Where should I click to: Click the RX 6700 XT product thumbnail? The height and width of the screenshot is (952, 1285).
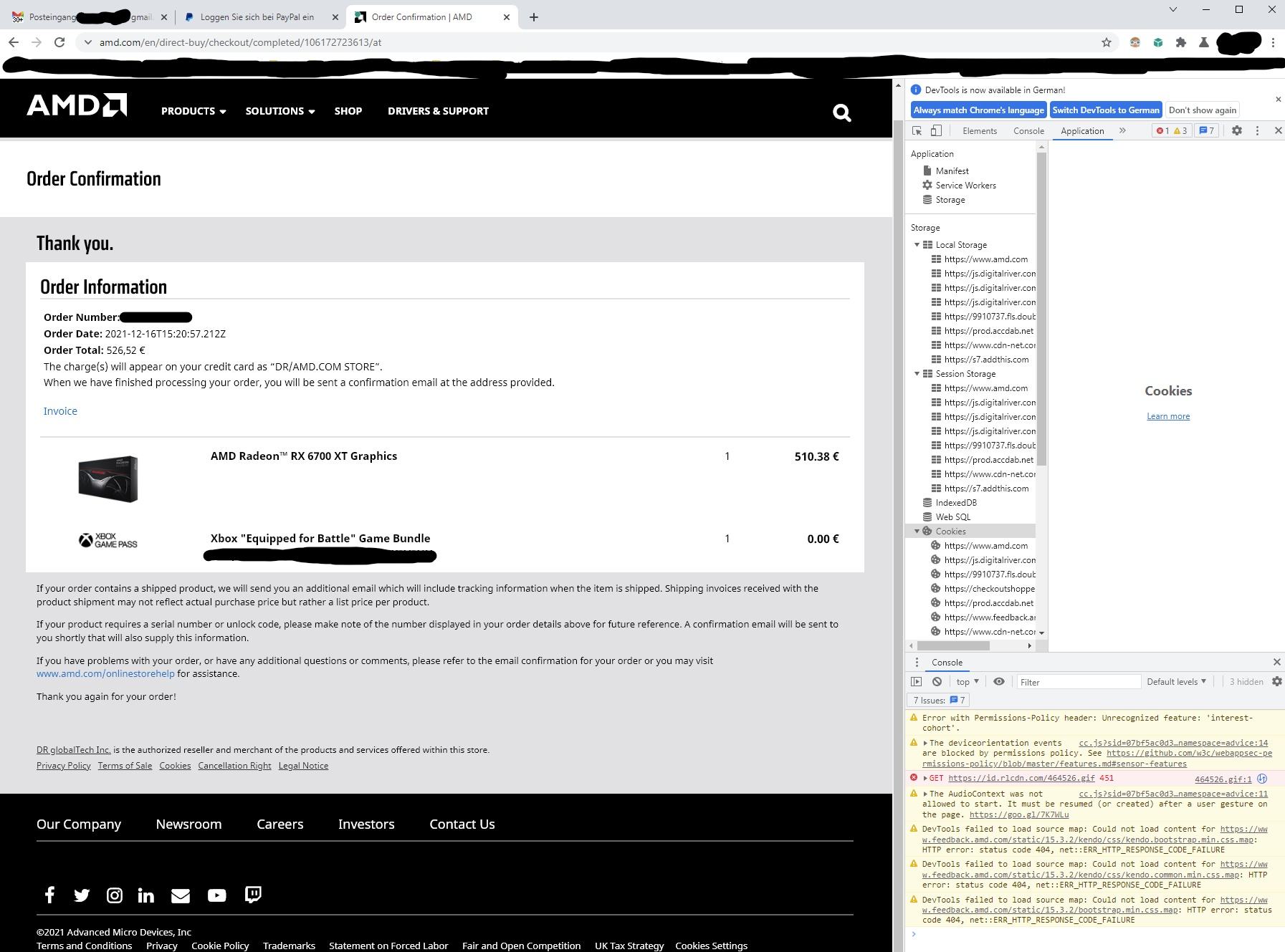(108, 479)
